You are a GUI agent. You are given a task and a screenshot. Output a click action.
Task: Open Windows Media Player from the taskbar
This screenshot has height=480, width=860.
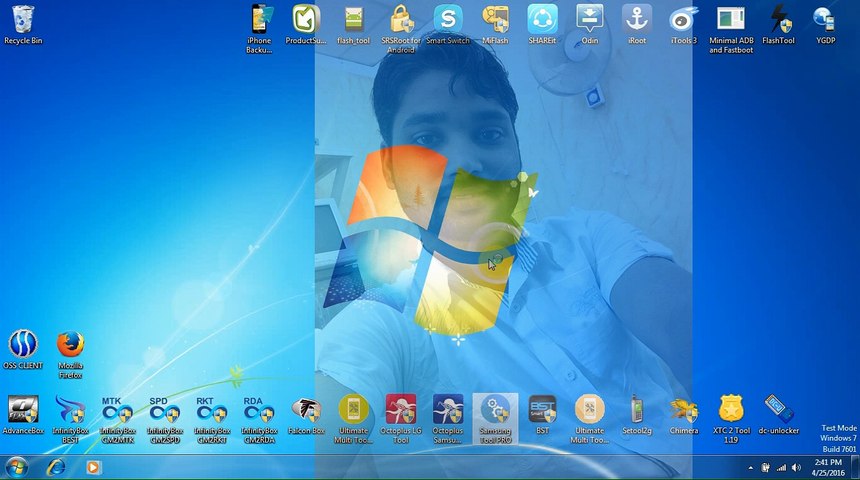(92, 467)
